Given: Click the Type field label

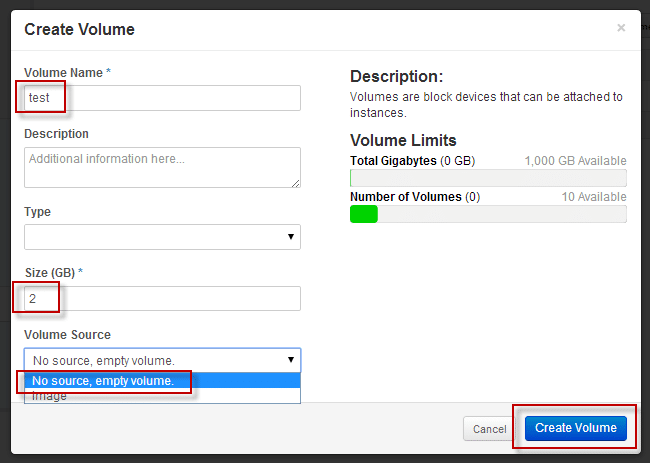Looking at the screenshot, I should click(37, 212).
